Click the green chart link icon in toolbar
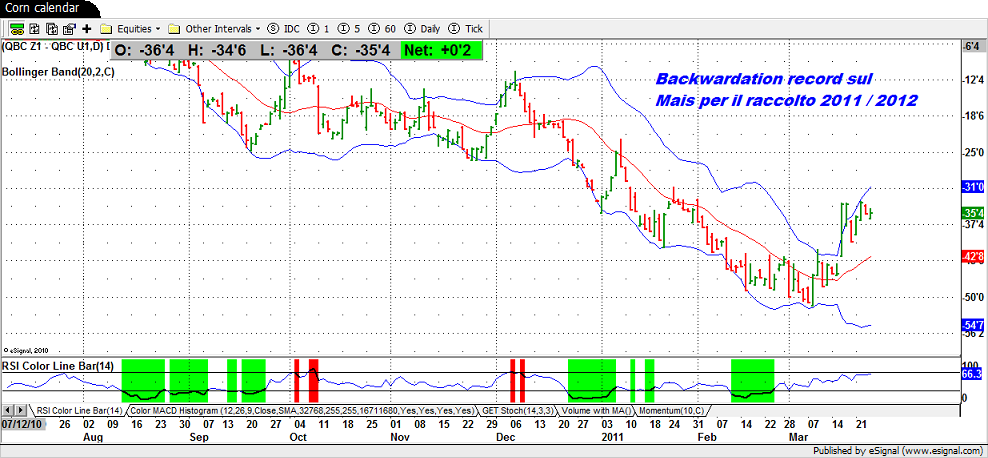Screen dimensions: 988x458 [x=9, y=29]
